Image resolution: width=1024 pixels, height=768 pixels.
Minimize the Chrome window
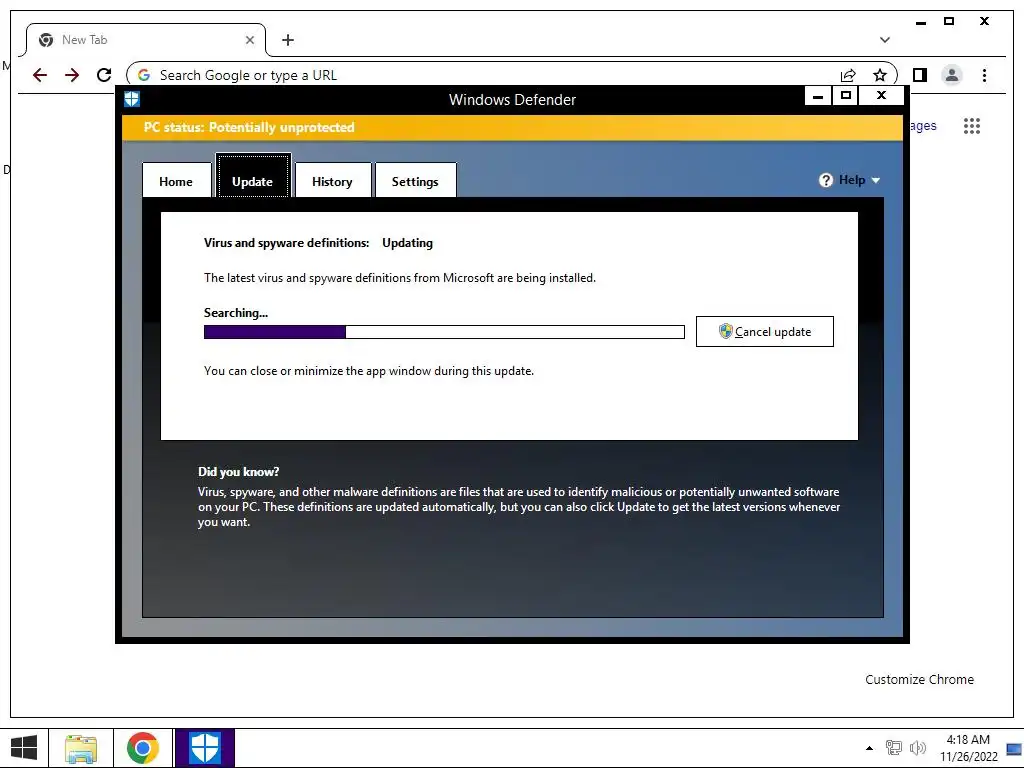pyautogui.click(x=921, y=22)
